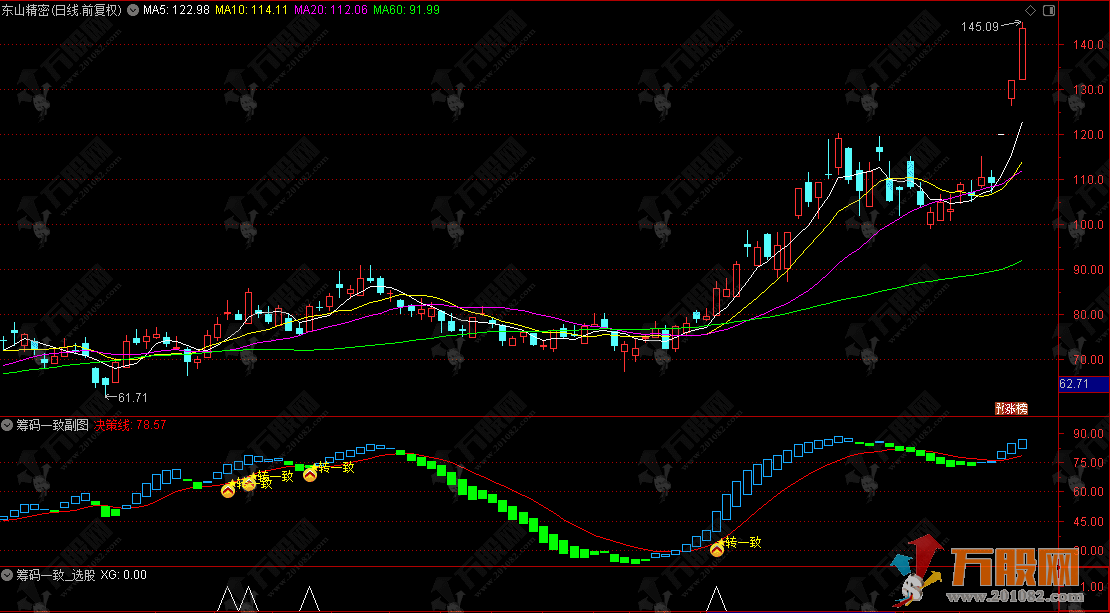
Task: Click the 145.09 high price label
Action: 980,26
